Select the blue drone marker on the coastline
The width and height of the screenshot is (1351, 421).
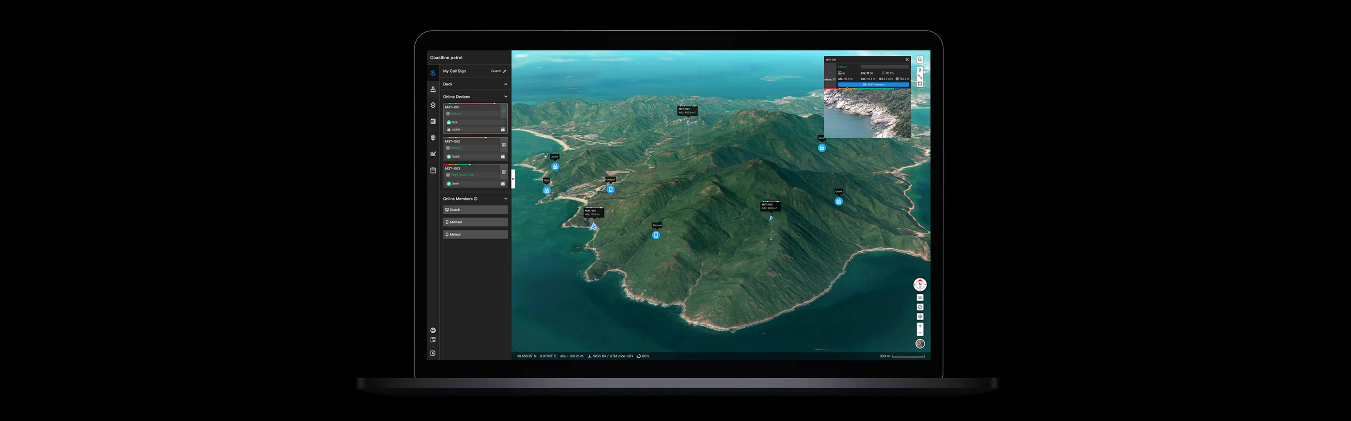pos(593,227)
